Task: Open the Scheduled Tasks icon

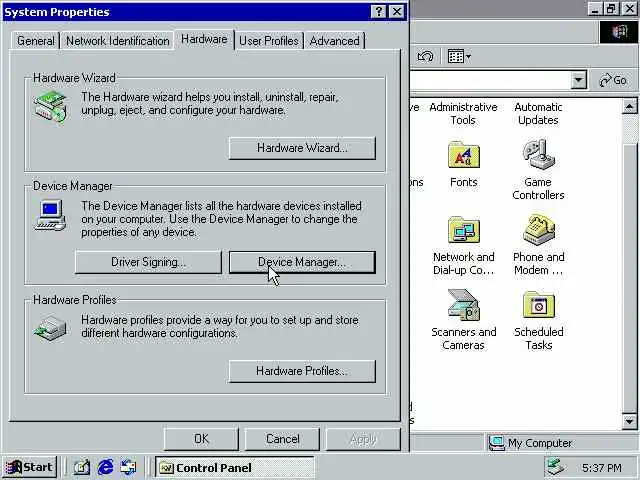Action: (x=538, y=305)
